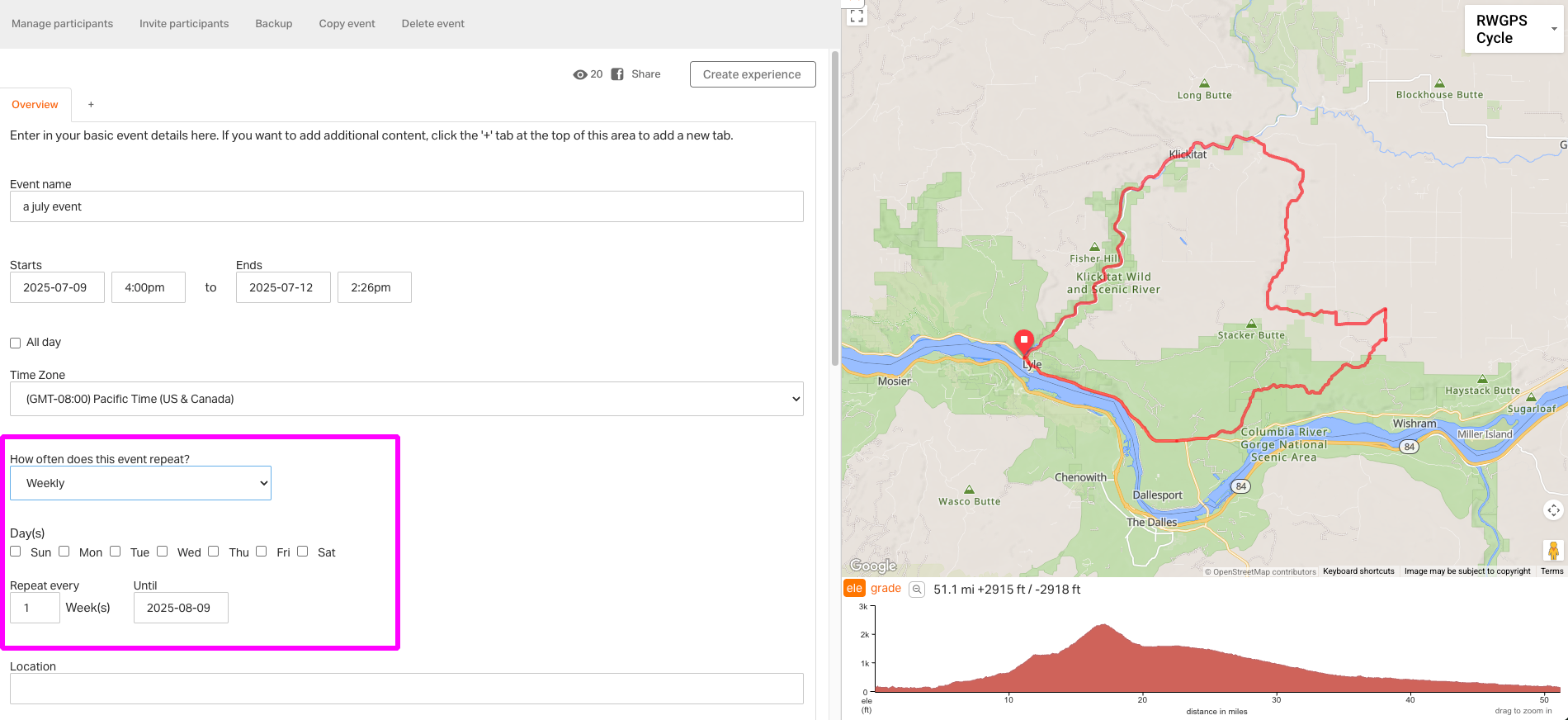Click the Event name field
This screenshot has height=720, width=1568.
pos(407,206)
